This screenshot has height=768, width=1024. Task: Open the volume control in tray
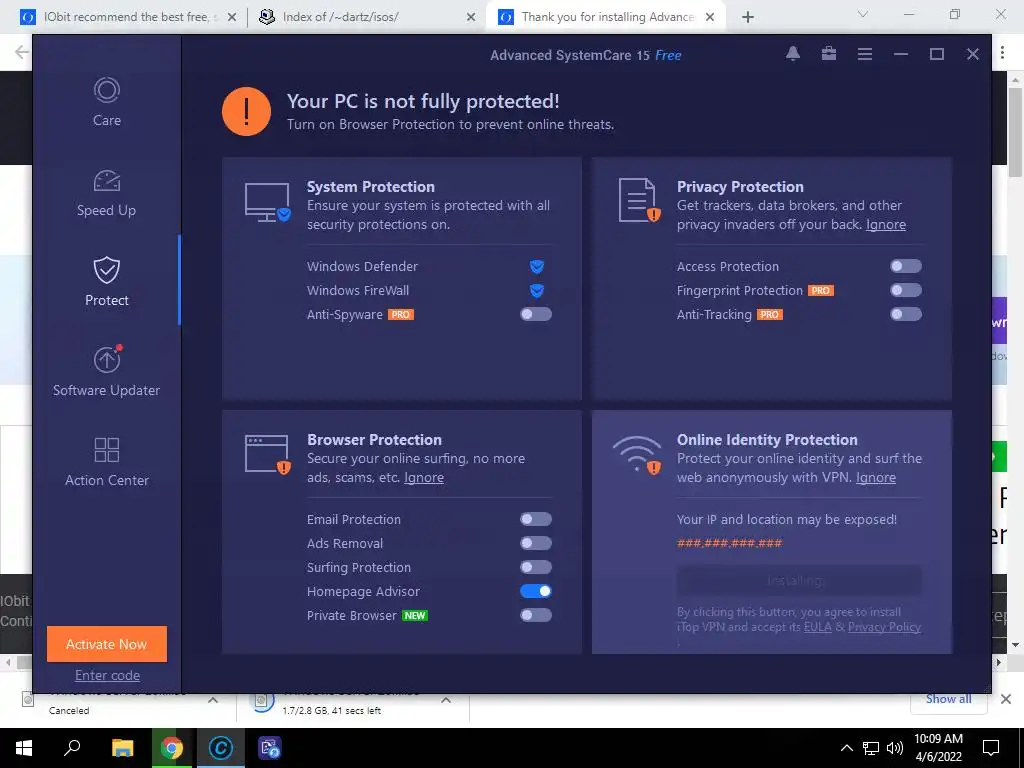pyautogui.click(x=895, y=748)
